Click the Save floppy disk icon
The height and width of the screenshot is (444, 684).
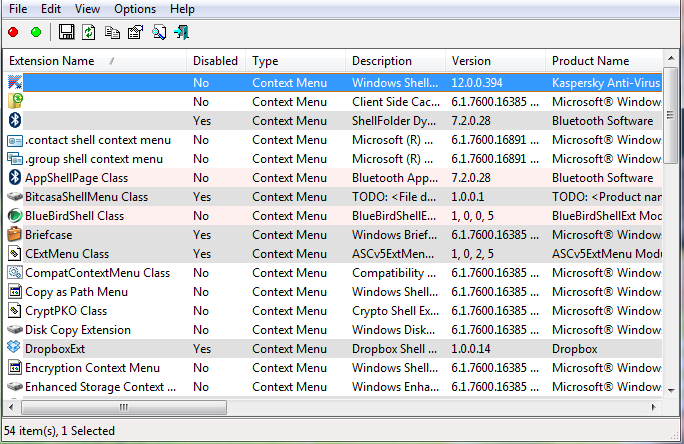point(66,32)
